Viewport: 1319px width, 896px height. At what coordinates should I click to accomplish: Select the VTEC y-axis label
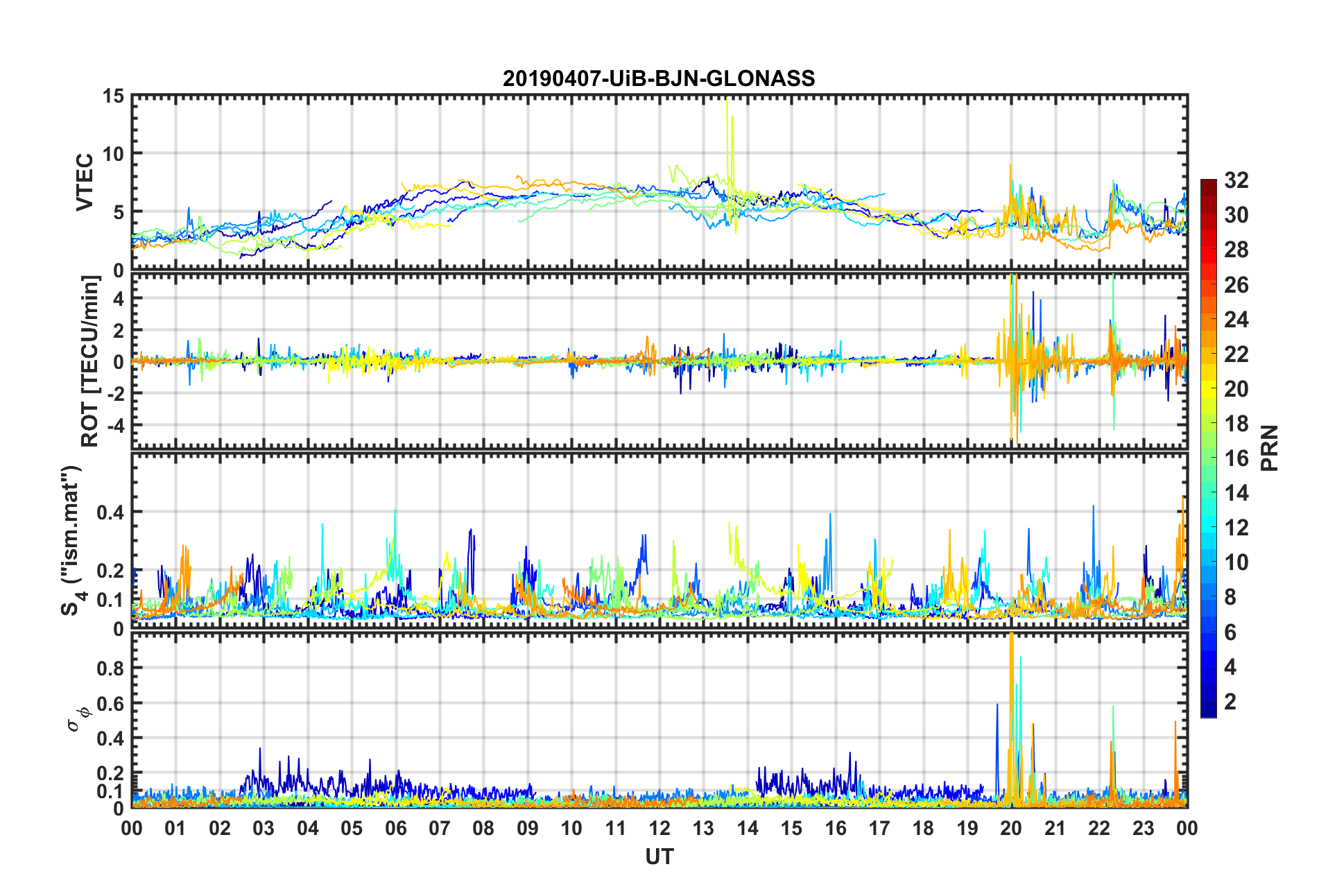[x=84, y=182]
